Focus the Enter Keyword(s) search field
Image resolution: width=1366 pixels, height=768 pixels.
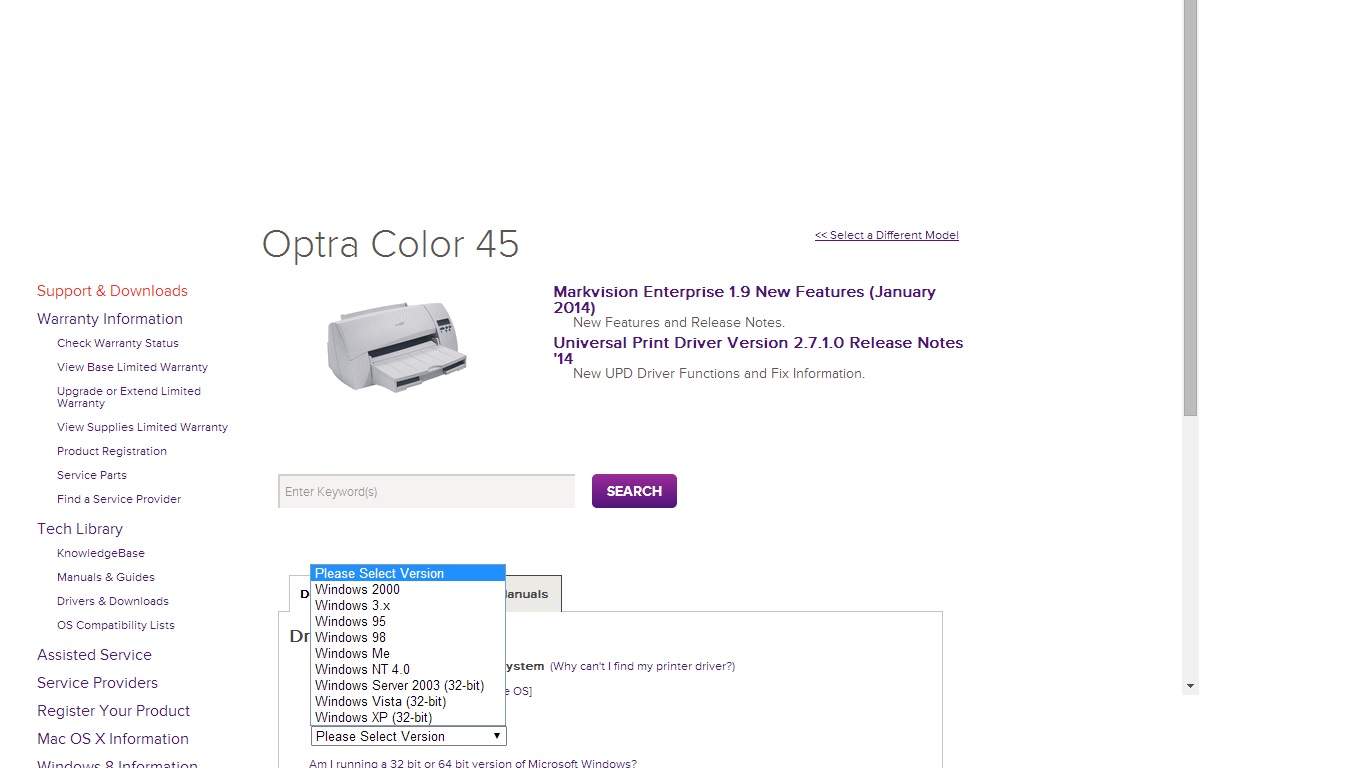point(427,491)
